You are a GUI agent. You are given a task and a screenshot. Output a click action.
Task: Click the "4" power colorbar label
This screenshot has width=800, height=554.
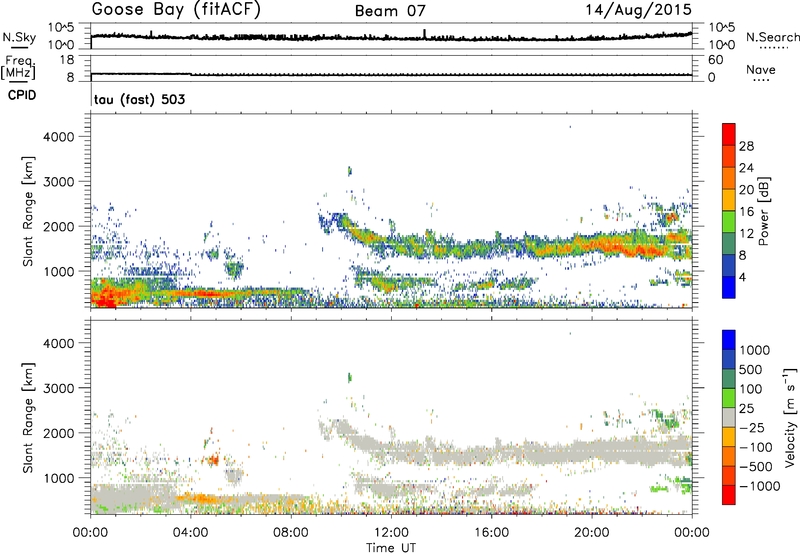pyautogui.click(x=742, y=278)
